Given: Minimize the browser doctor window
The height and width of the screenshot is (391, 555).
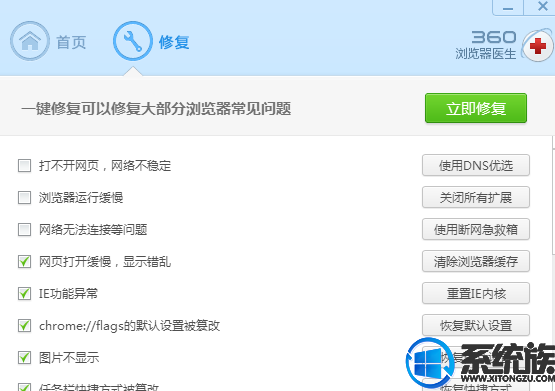Looking at the screenshot, I should click(x=508, y=8).
